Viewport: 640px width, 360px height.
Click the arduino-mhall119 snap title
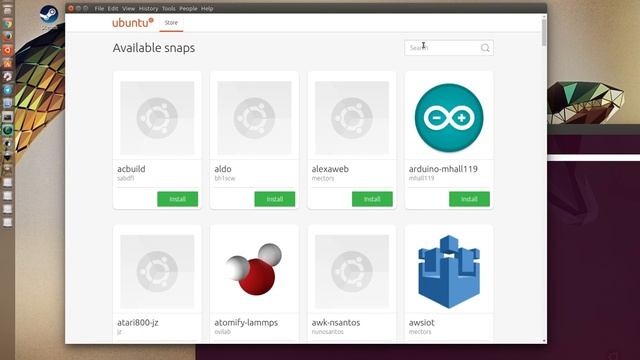tap(443, 169)
